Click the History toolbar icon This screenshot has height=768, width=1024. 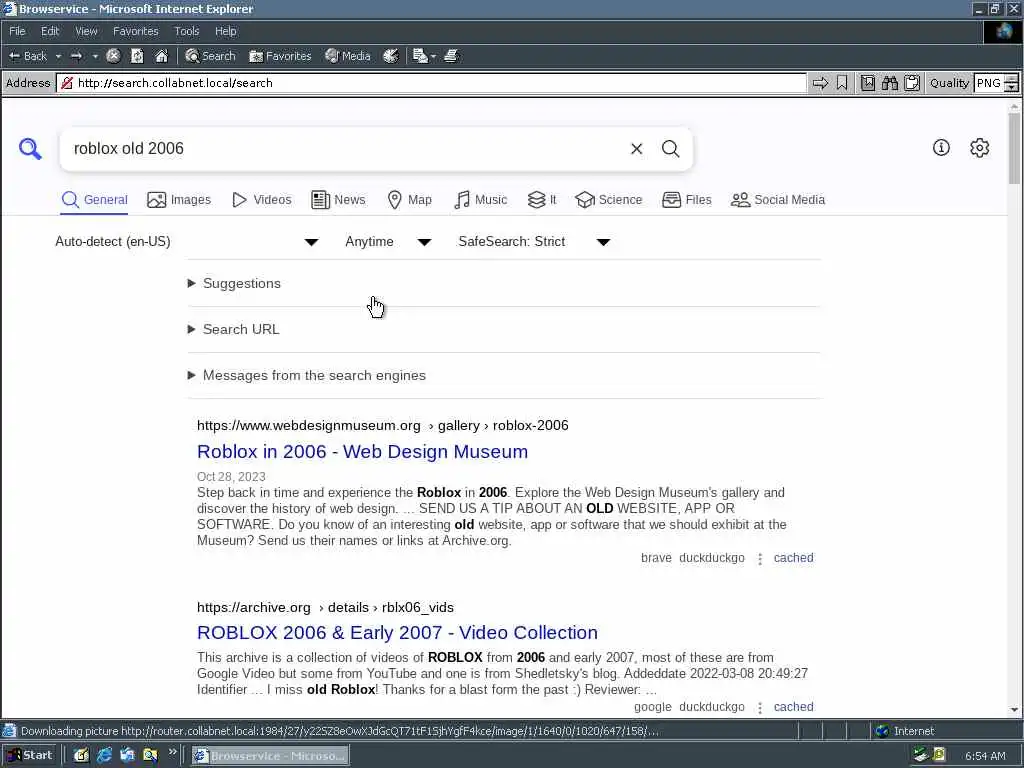[x=391, y=56]
